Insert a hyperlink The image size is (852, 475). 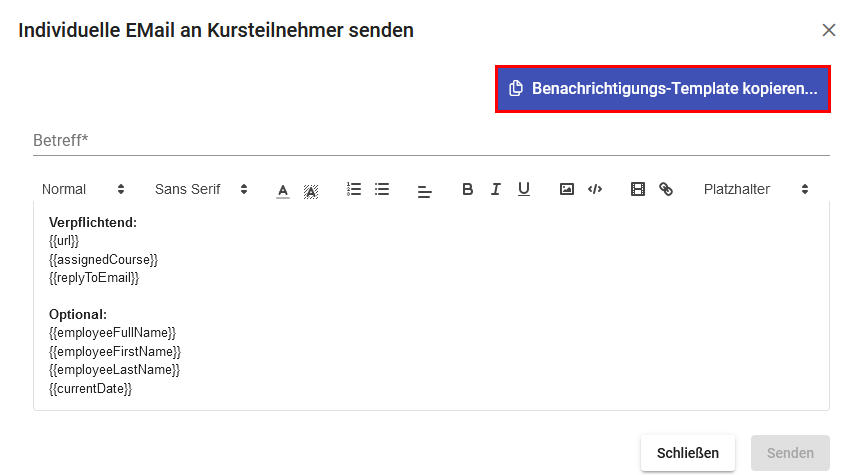(x=666, y=189)
